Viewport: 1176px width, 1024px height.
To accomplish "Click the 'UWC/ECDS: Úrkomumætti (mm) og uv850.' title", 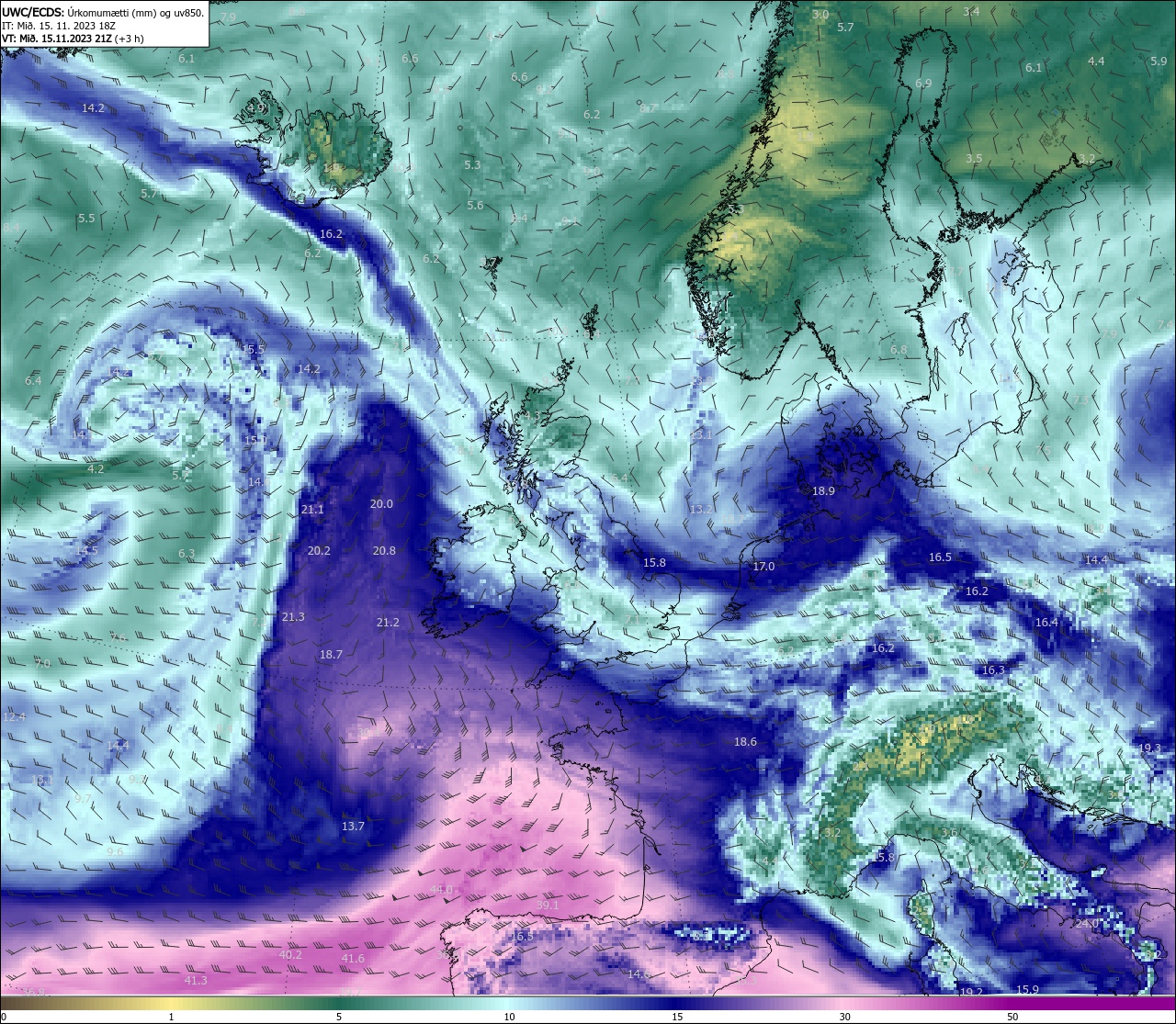I will [x=103, y=13].
